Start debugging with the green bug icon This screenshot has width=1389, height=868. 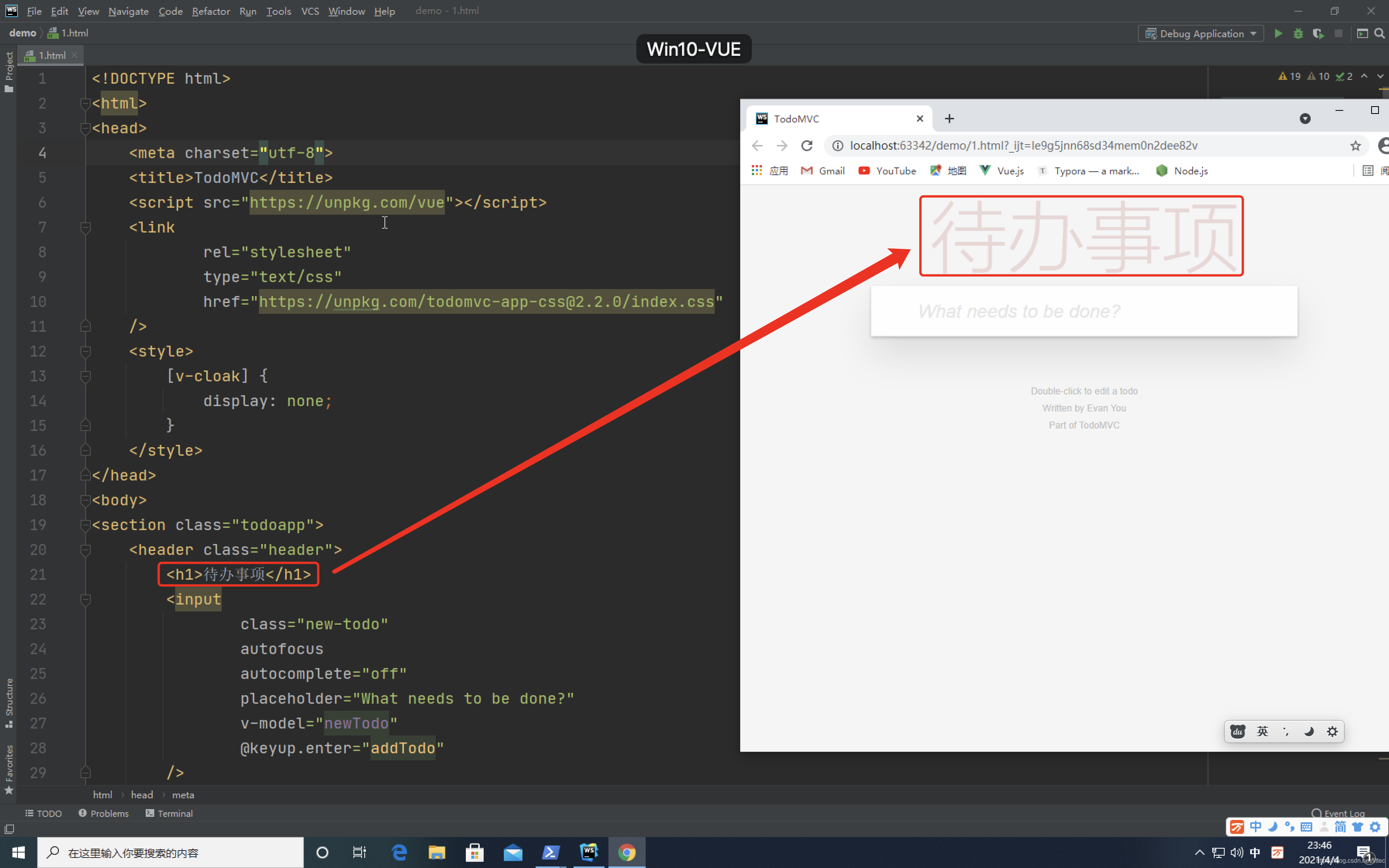pyautogui.click(x=1298, y=33)
